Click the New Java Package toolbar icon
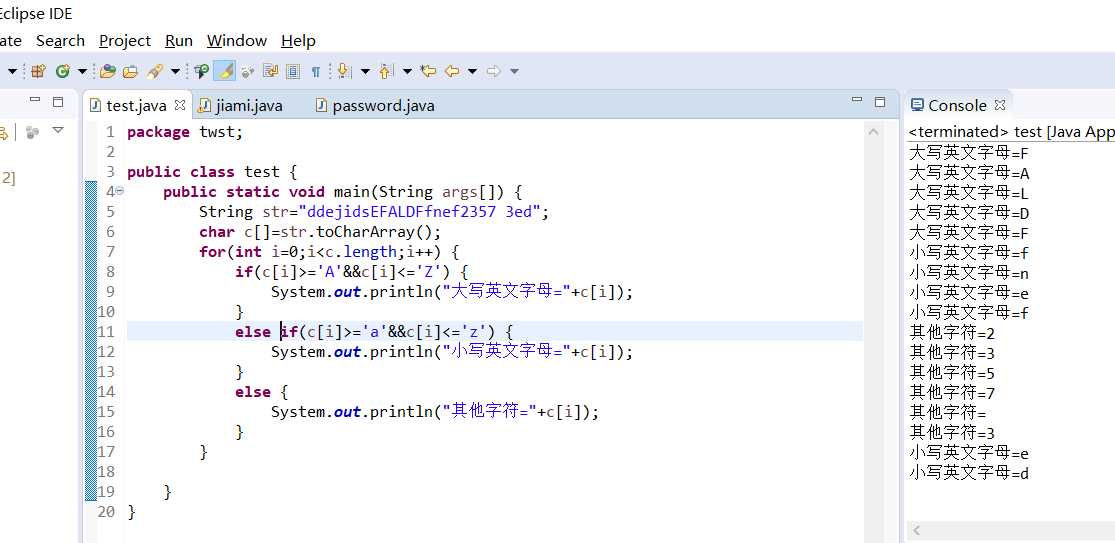The height and width of the screenshot is (543, 1115). (x=38, y=71)
